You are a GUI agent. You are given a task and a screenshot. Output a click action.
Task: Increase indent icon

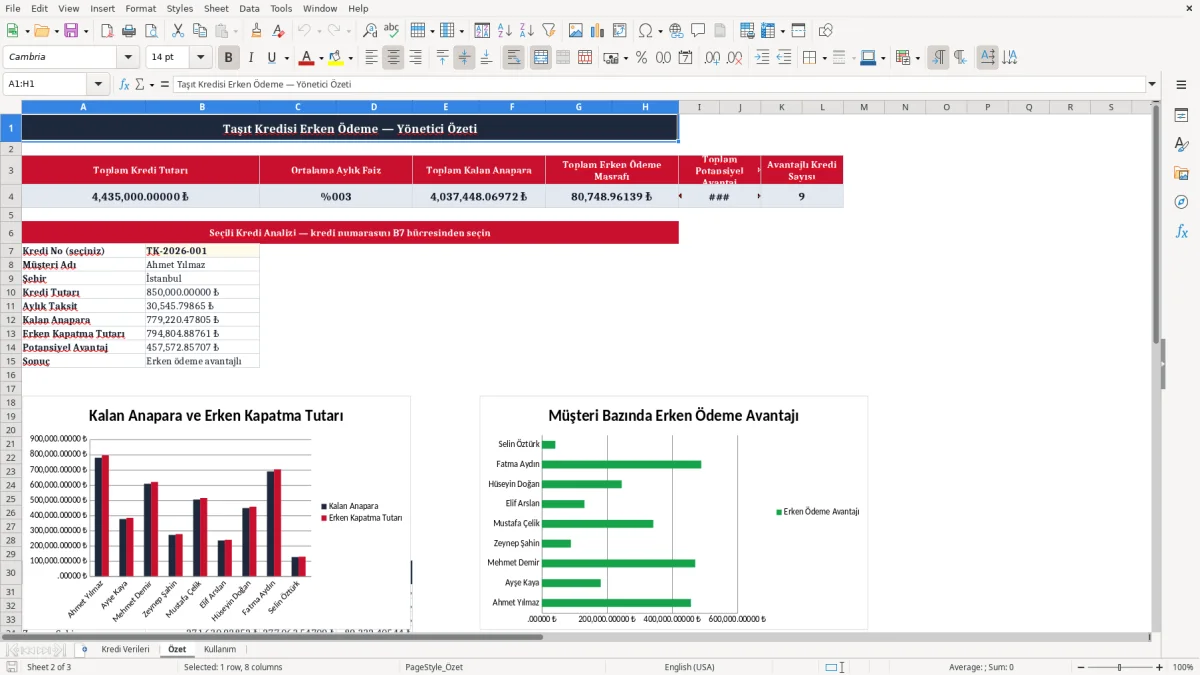click(762, 58)
